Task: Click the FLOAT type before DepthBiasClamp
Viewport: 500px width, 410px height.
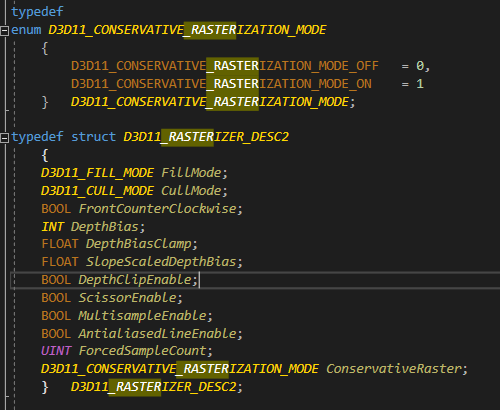Action: point(60,244)
